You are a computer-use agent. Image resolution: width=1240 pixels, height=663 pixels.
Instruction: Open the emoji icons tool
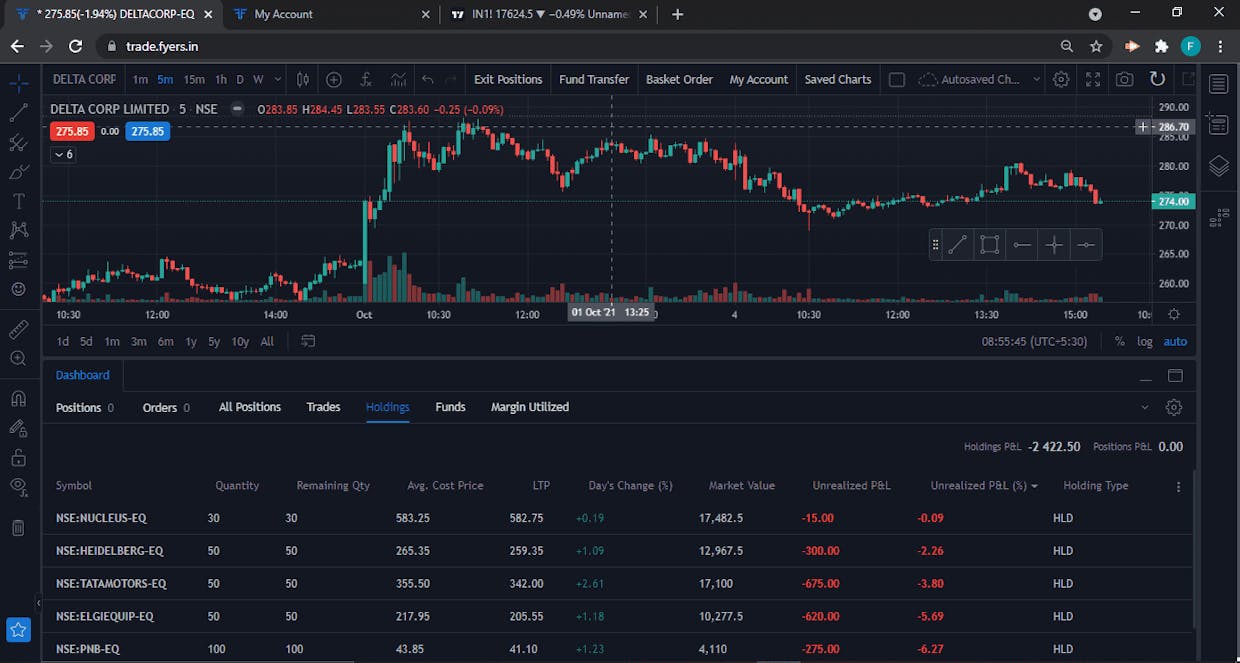pos(18,289)
